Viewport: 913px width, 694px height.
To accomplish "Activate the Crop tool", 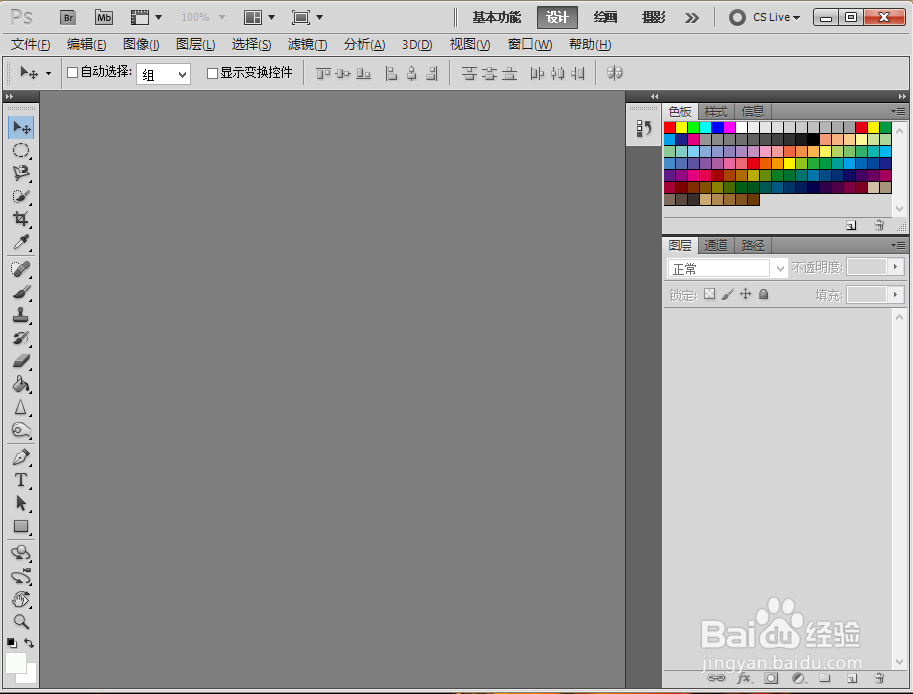I will pos(21,220).
